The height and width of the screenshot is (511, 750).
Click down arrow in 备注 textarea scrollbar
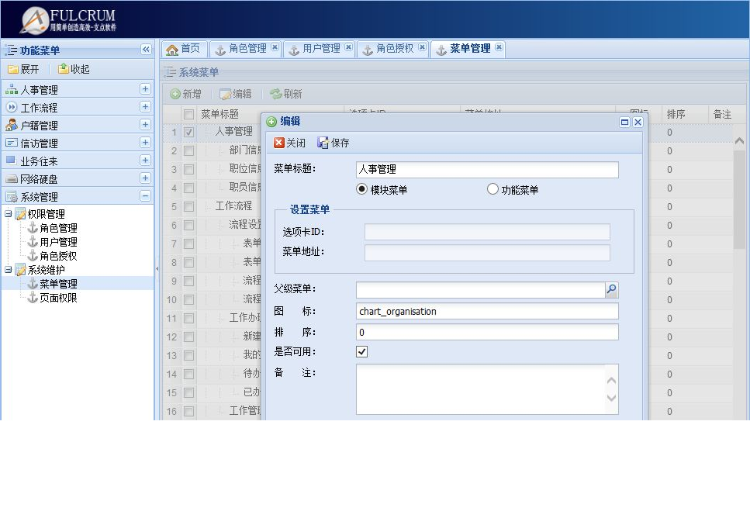click(611, 398)
